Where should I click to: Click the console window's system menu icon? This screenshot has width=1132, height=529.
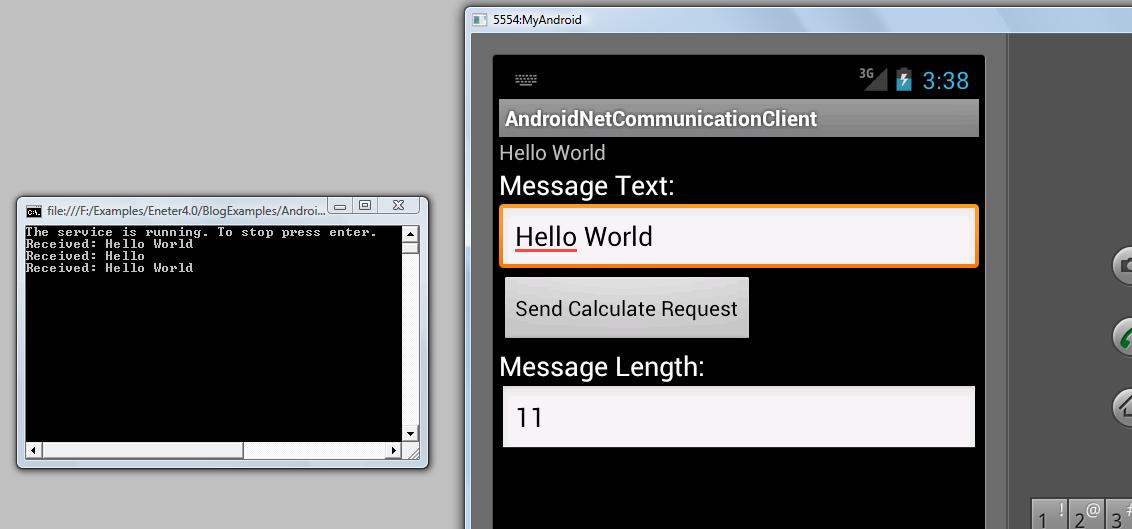pos(34,210)
